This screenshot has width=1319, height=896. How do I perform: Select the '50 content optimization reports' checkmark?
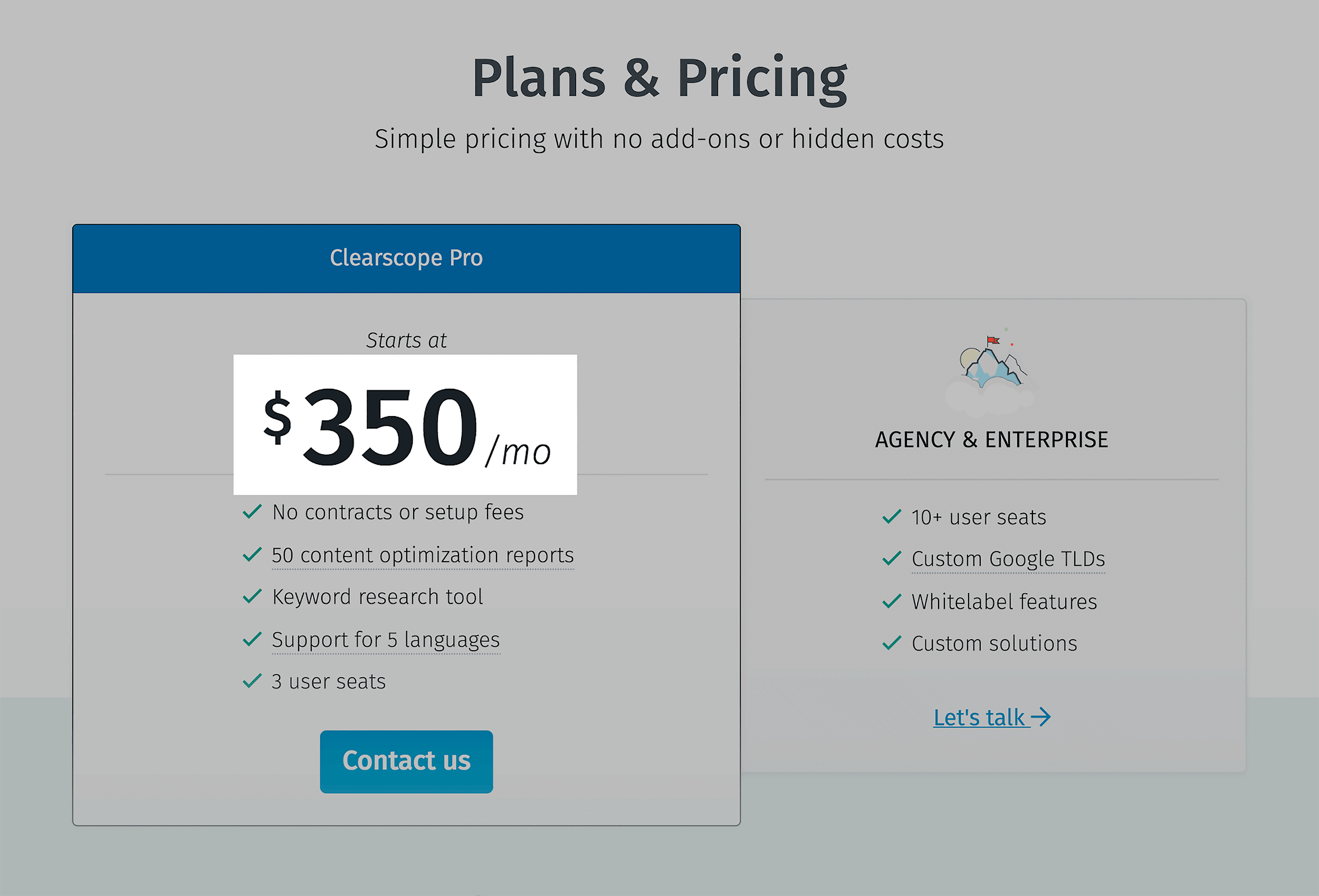click(252, 554)
